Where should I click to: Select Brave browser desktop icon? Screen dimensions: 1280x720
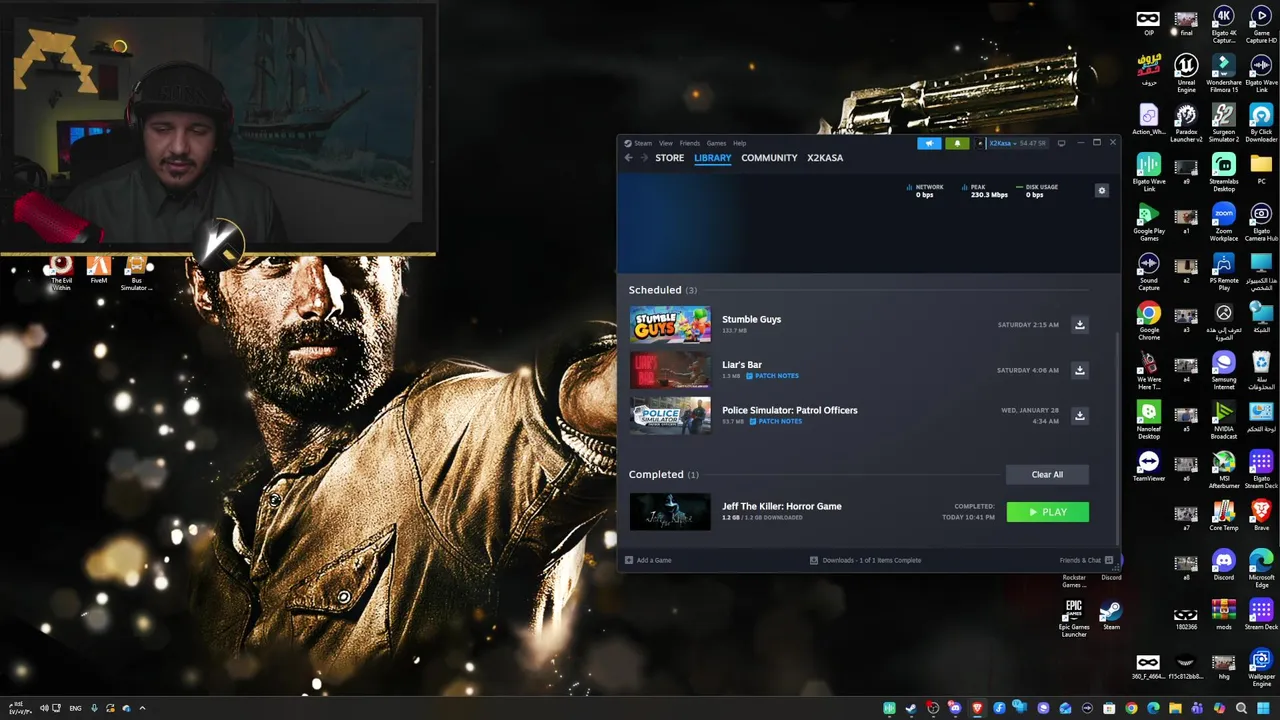1261,515
